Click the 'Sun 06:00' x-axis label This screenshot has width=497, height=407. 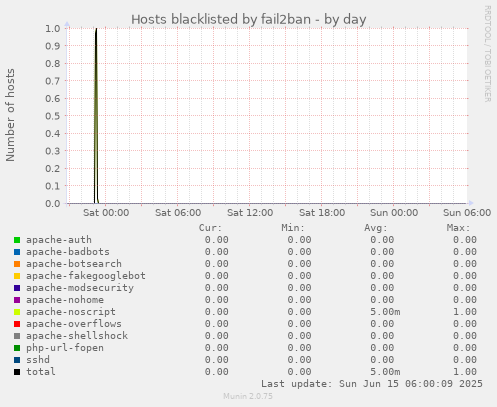[467, 213]
